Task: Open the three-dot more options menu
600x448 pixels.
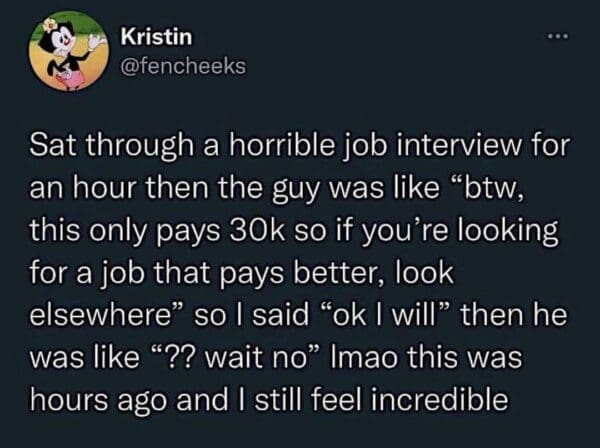Action: coord(558,37)
